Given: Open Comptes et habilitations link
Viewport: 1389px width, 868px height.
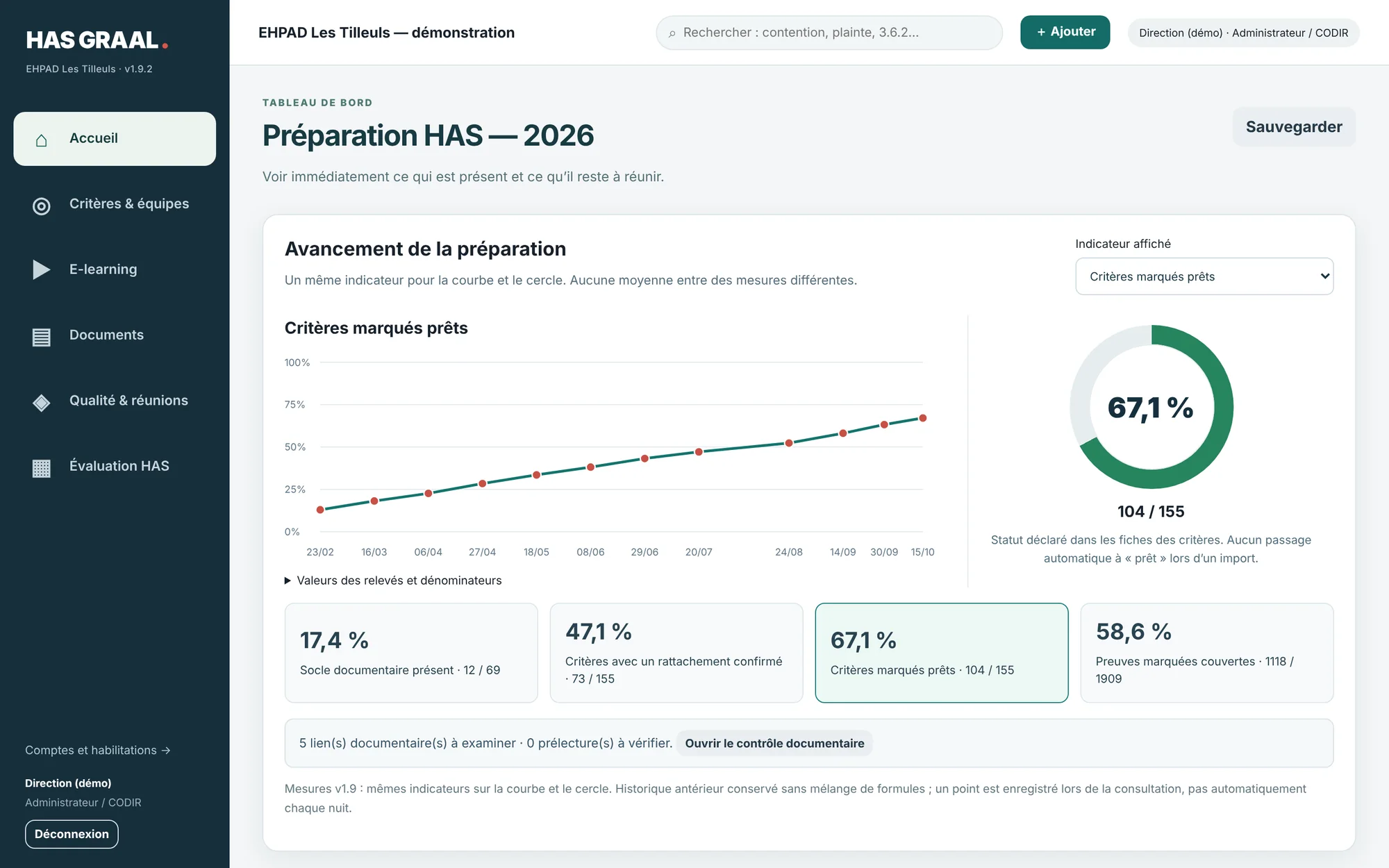Looking at the screenshot, I should pos(98,750).
